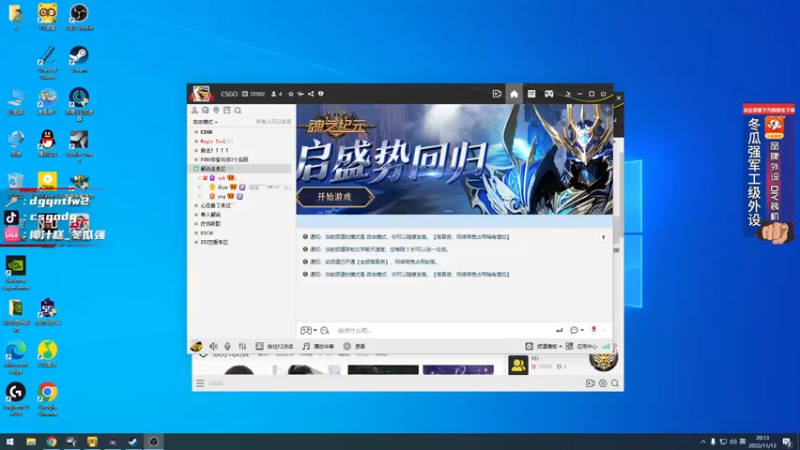Click the hold F2 to speak button
The width and height of the screenshot is (800, 450).
click(x=274, y=346)
